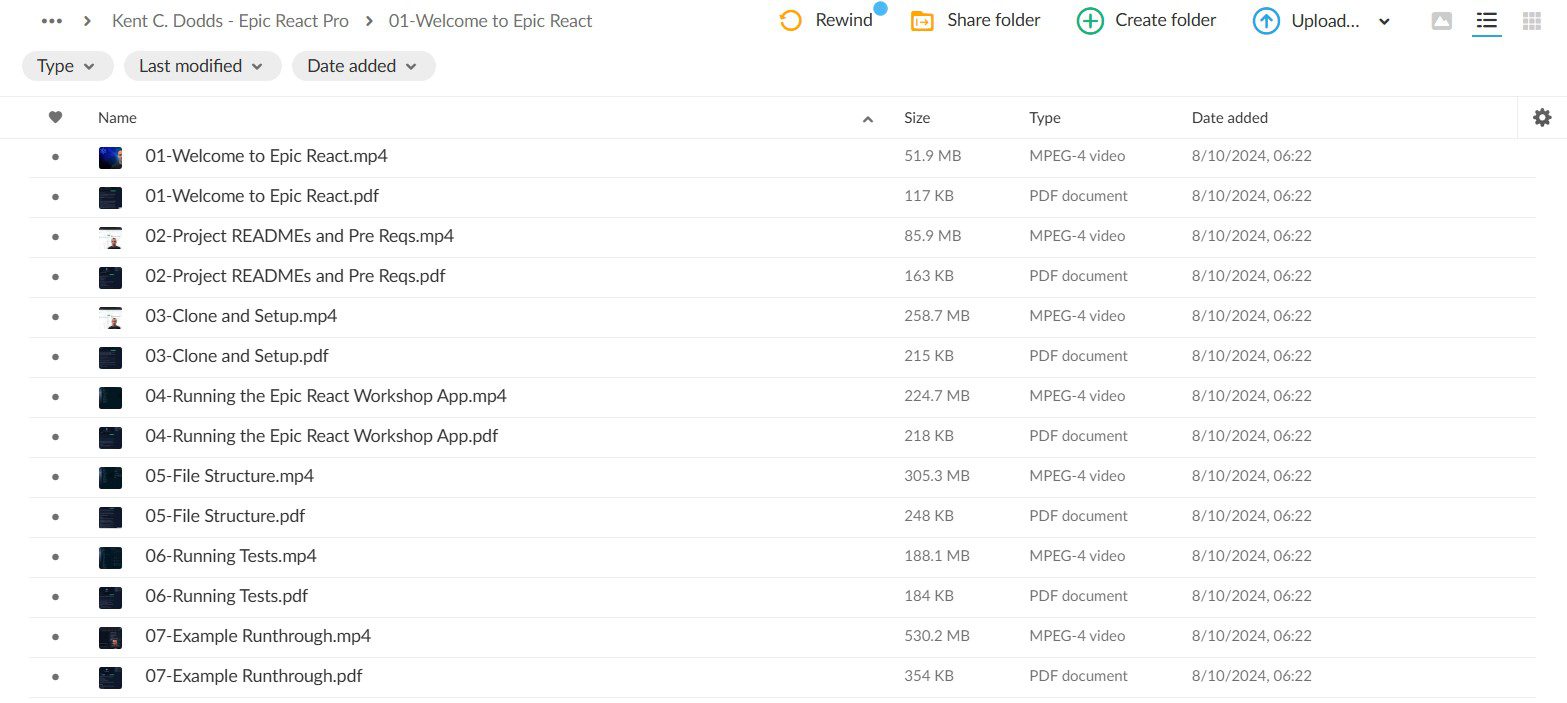Click the Share folder icon
Viewport: 1567px width, 703px height.
(x=922, y=21)
